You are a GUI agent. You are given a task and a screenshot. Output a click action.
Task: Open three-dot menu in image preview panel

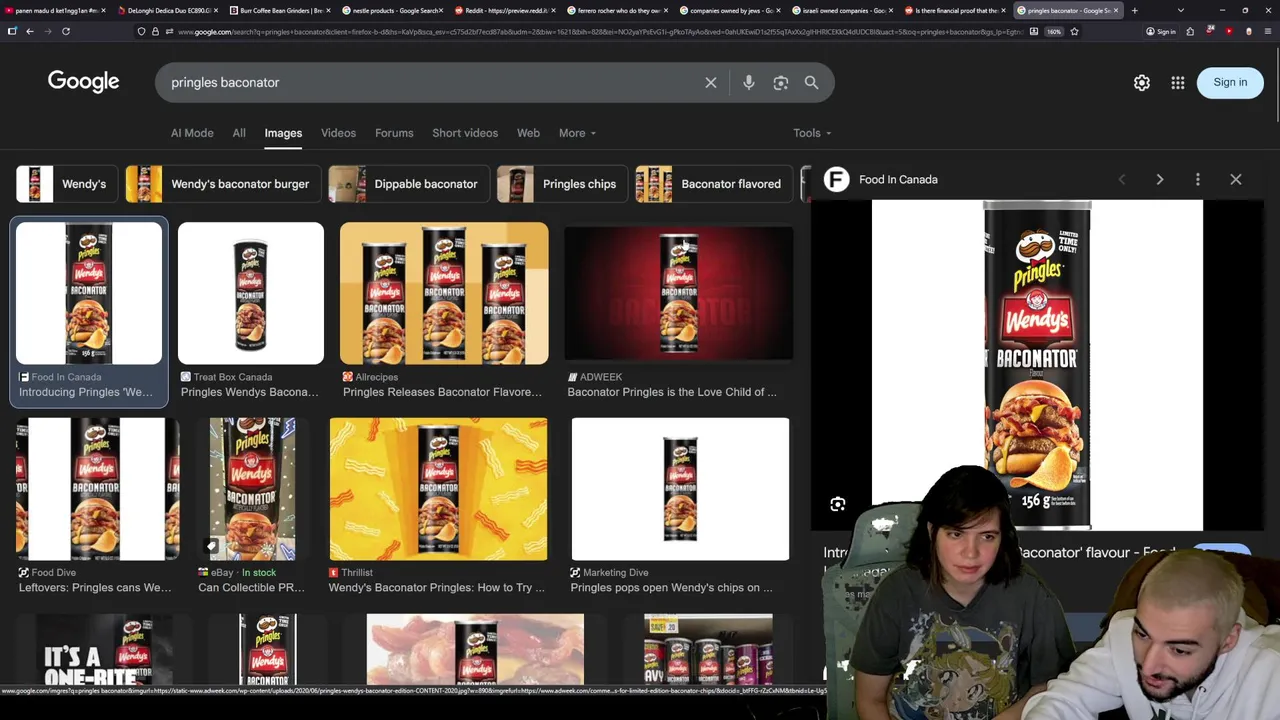click(1198, 180)
